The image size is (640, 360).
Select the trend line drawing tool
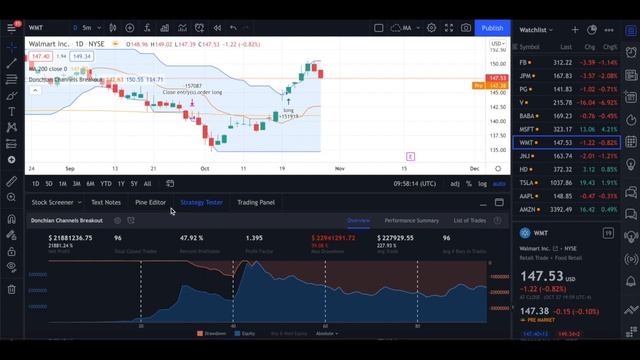11,63
